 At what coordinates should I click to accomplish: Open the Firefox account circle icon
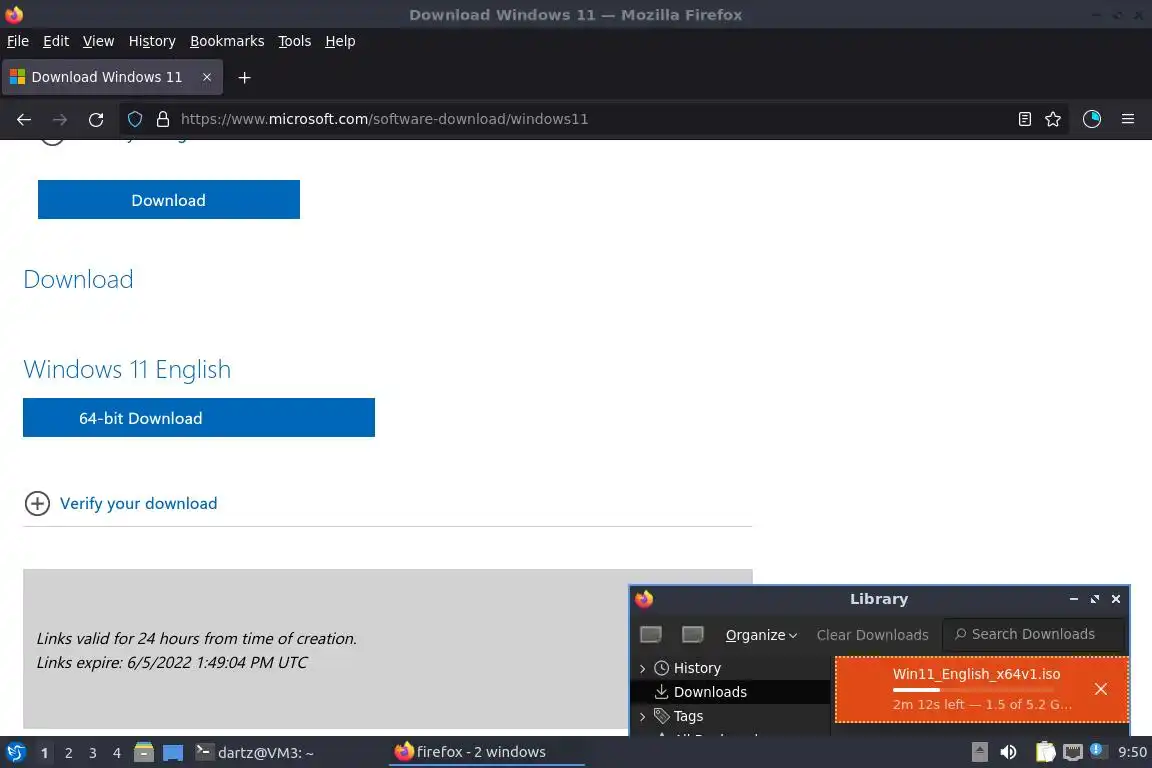pyautogui.click(x=1092, y=119)
